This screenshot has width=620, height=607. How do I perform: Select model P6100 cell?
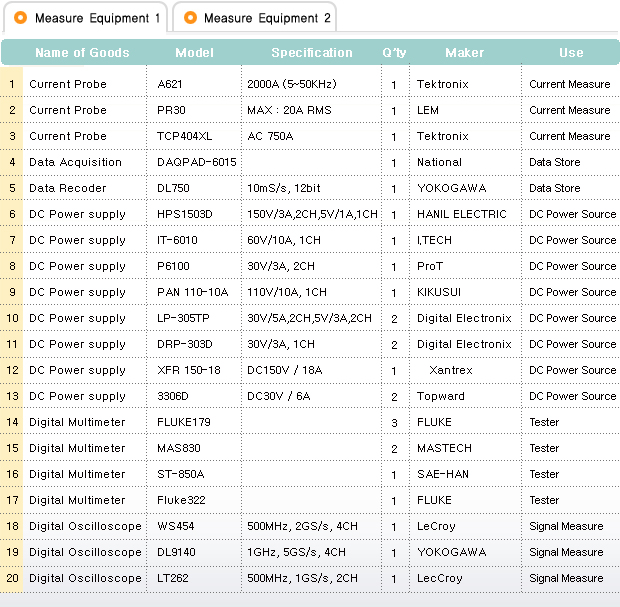tap(173, 266)
